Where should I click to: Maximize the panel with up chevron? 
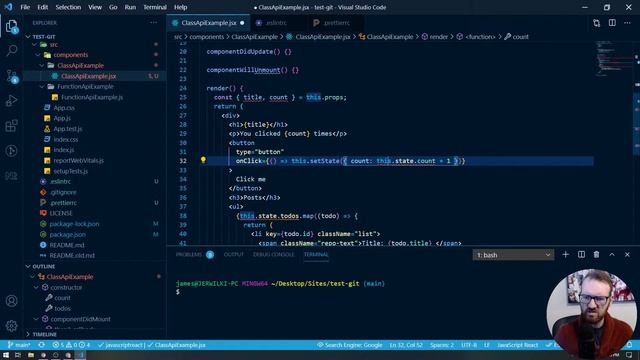pyautogui.click(x=612, y=255)
